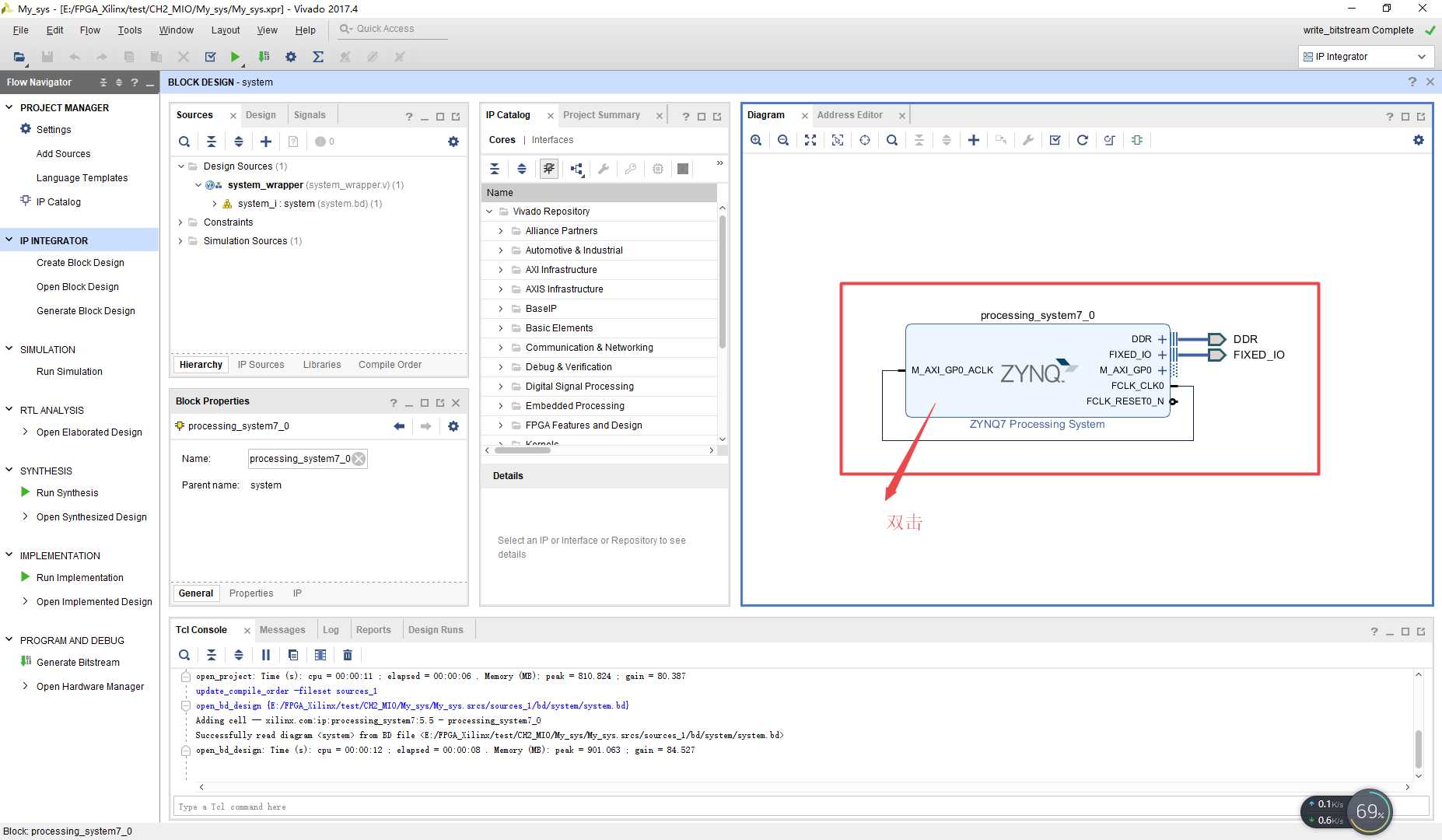Switch to the Address Editor tab
The height and width of the screenshot is (840, 1442).
tap(849, 115)
